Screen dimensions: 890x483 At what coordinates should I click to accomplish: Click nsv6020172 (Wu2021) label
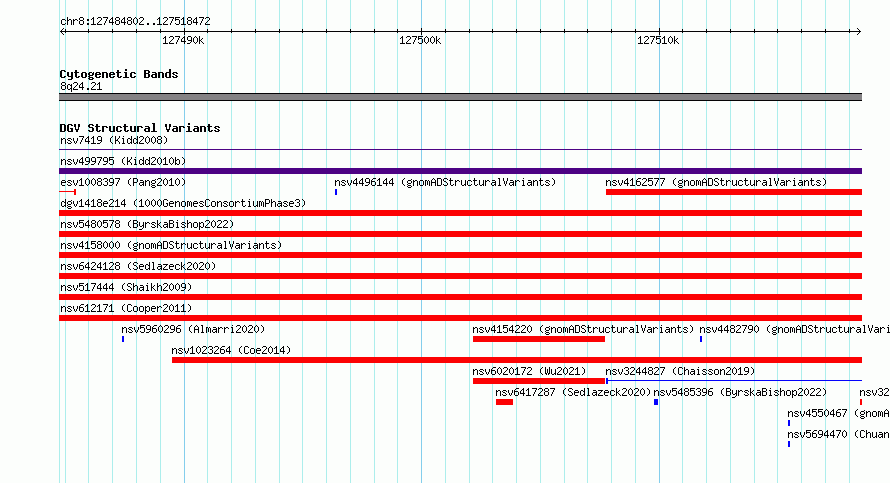pyautogui.click(x=529, y=371)
